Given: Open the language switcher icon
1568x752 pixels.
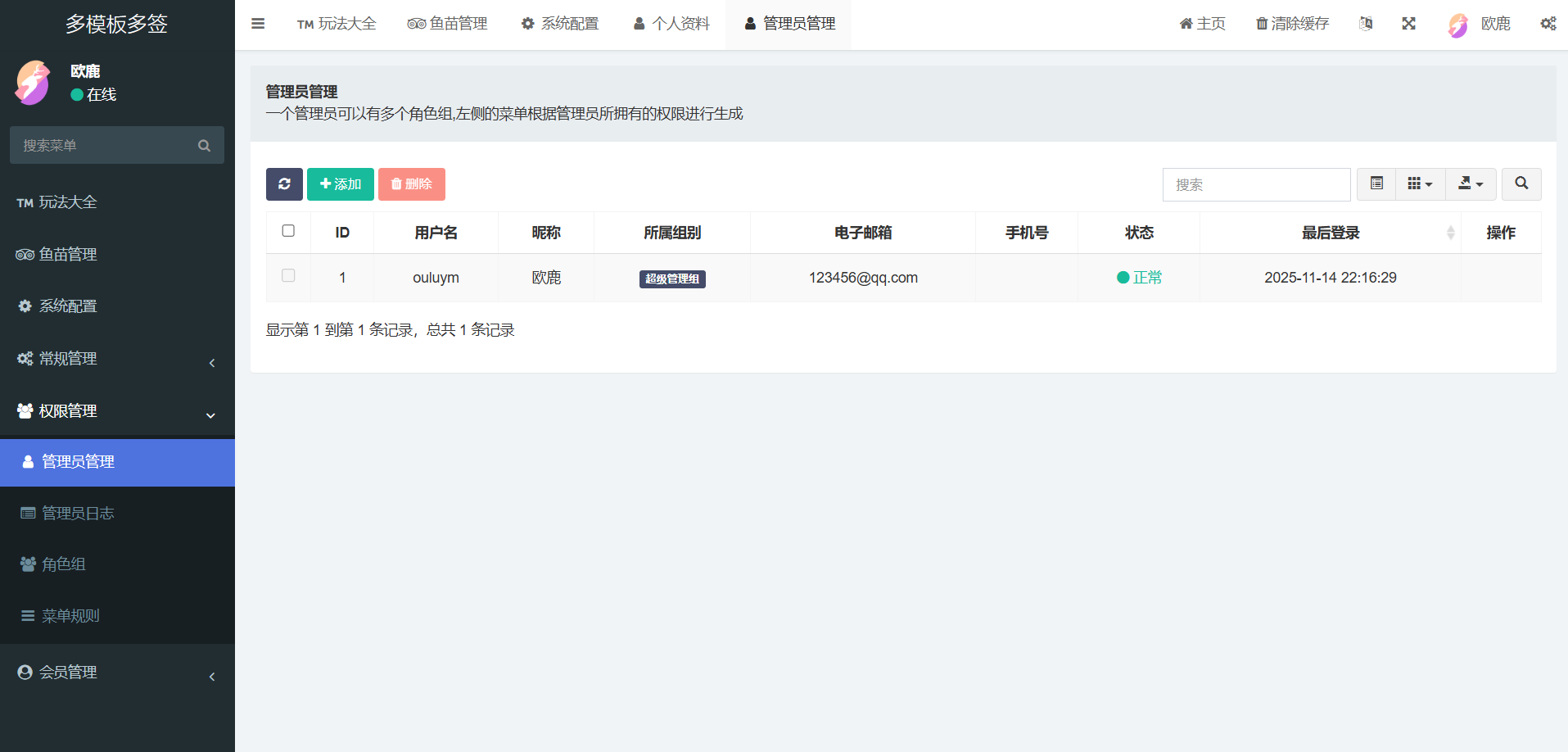Looking at the screenshot, I should tap(1365, 24).
